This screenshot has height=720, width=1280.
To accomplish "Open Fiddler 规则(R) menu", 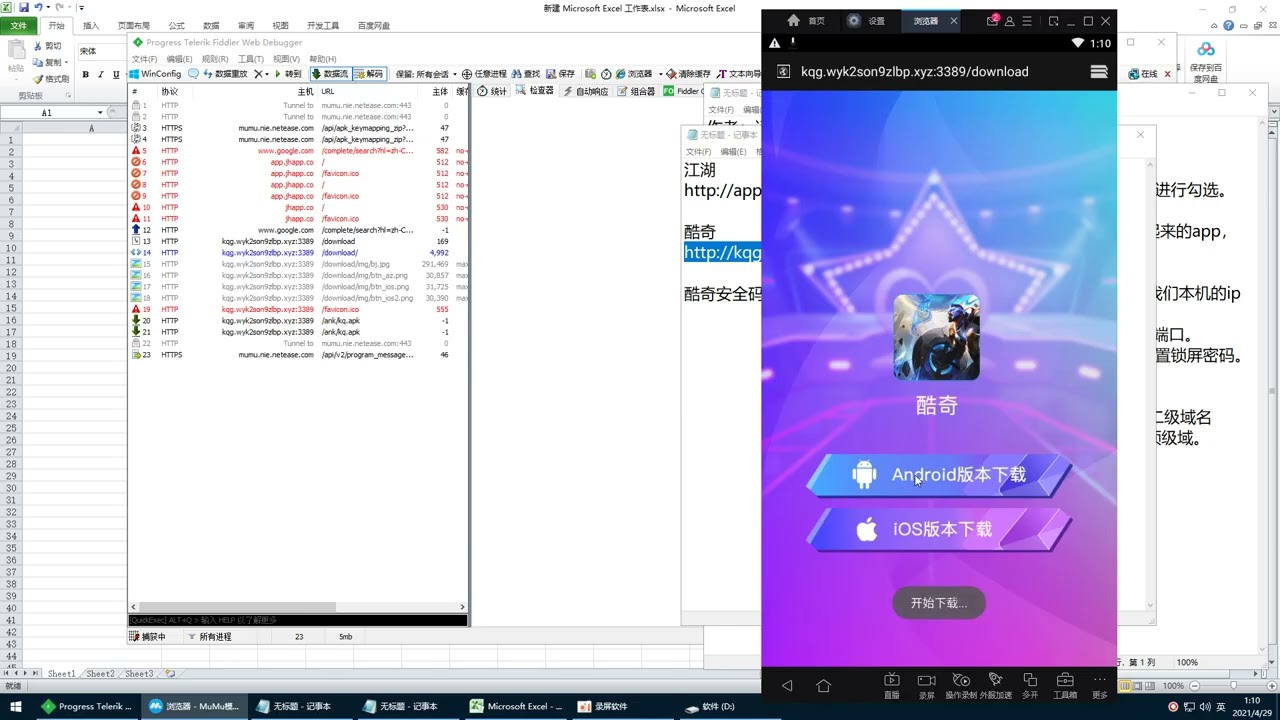I will coord(215,59).
